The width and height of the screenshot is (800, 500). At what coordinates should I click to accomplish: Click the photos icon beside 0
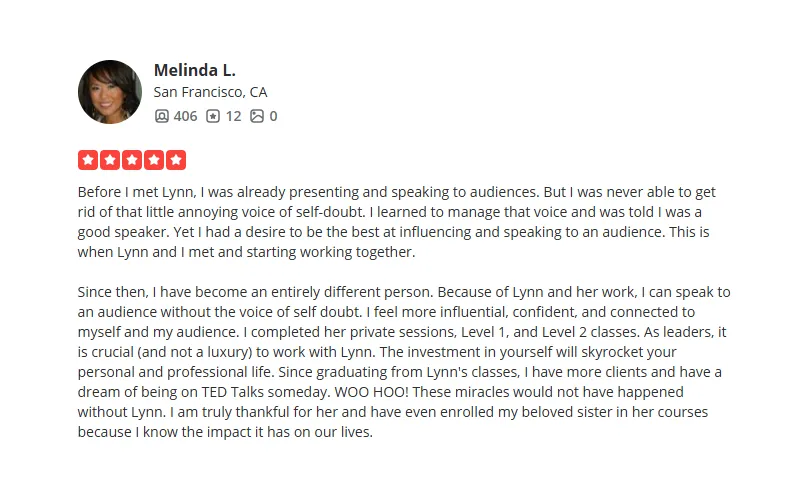[257, 116]
